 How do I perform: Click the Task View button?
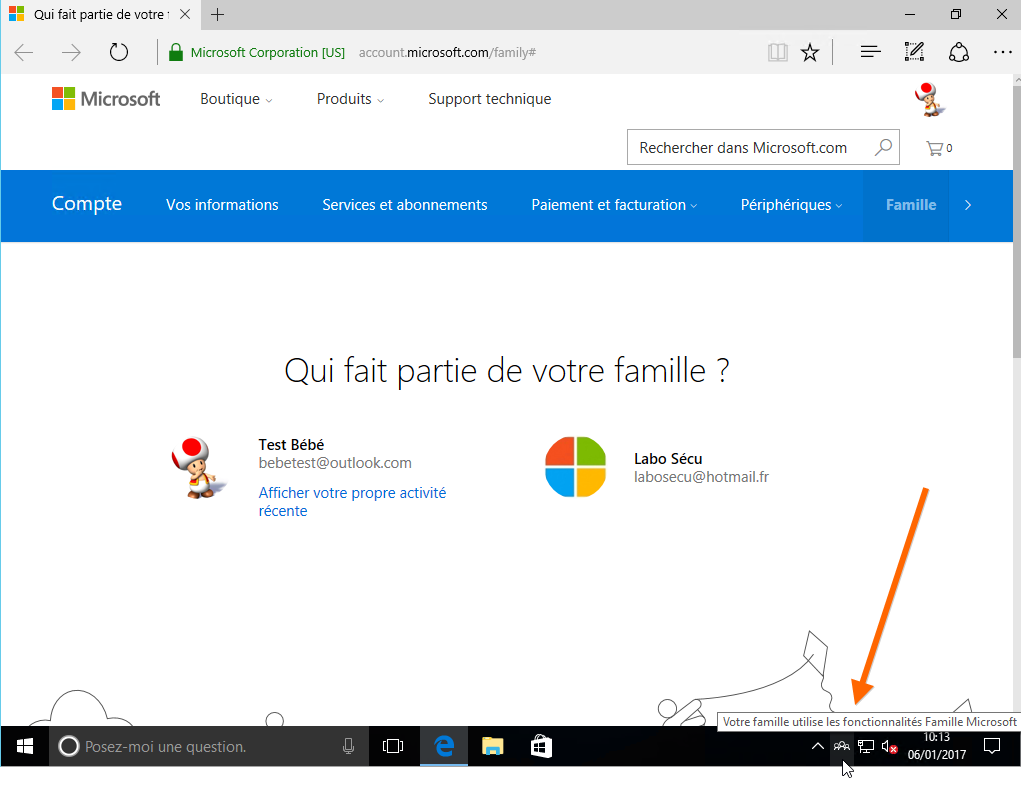pos(393,746)
